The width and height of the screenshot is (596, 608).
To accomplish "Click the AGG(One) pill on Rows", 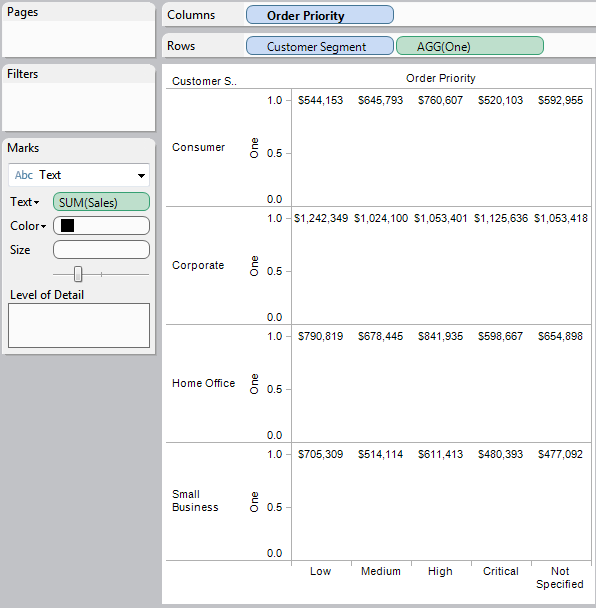I will [470, 46].
